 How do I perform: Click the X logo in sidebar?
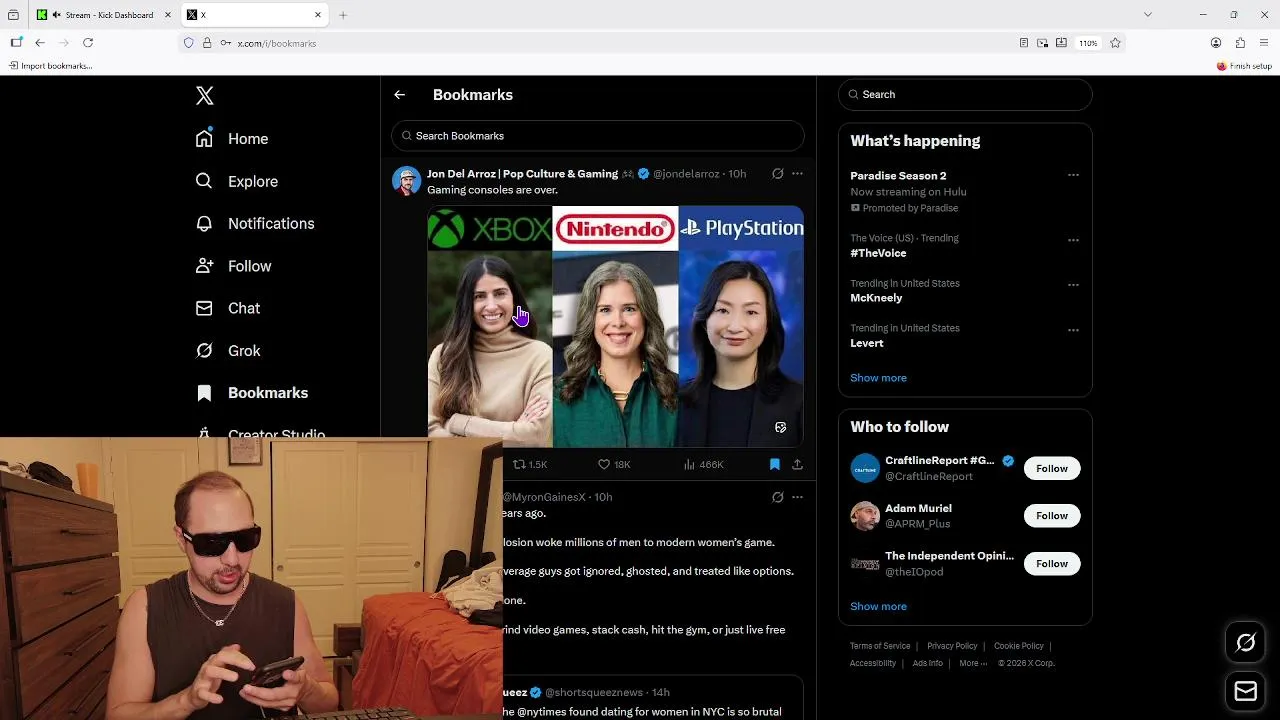point(204,96)
